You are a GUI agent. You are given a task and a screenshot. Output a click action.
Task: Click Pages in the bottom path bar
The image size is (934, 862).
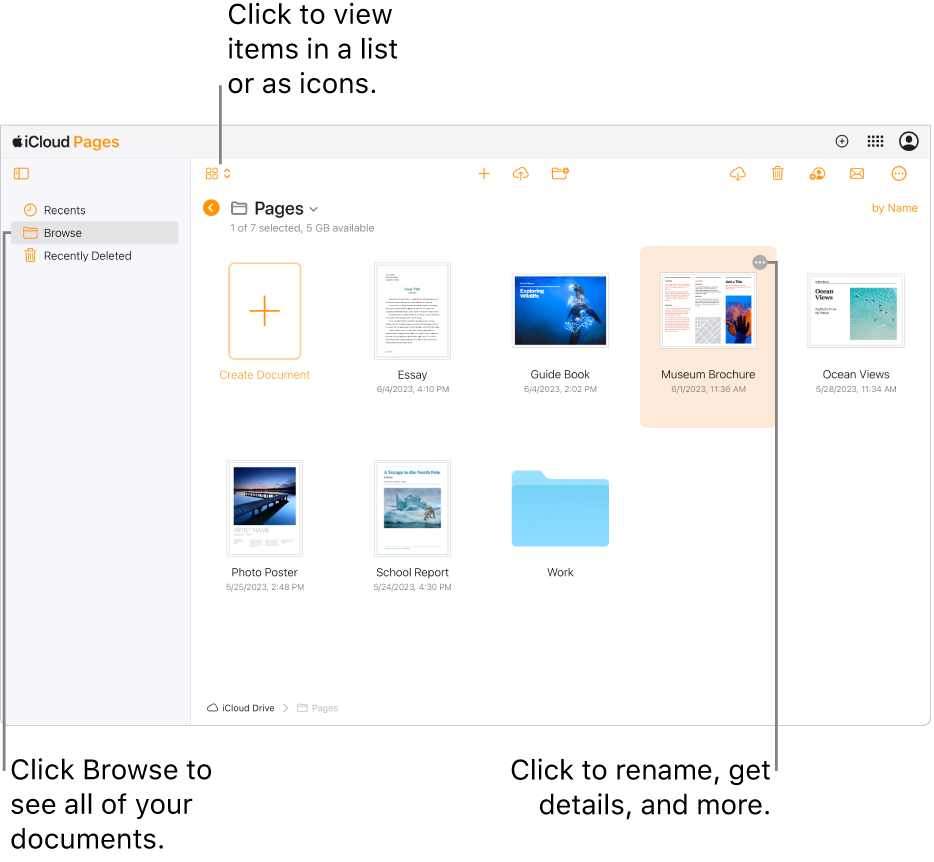317,708
